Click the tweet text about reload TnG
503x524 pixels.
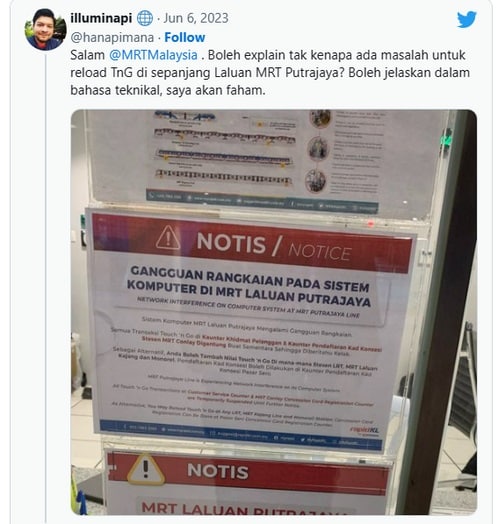[270, 73]
